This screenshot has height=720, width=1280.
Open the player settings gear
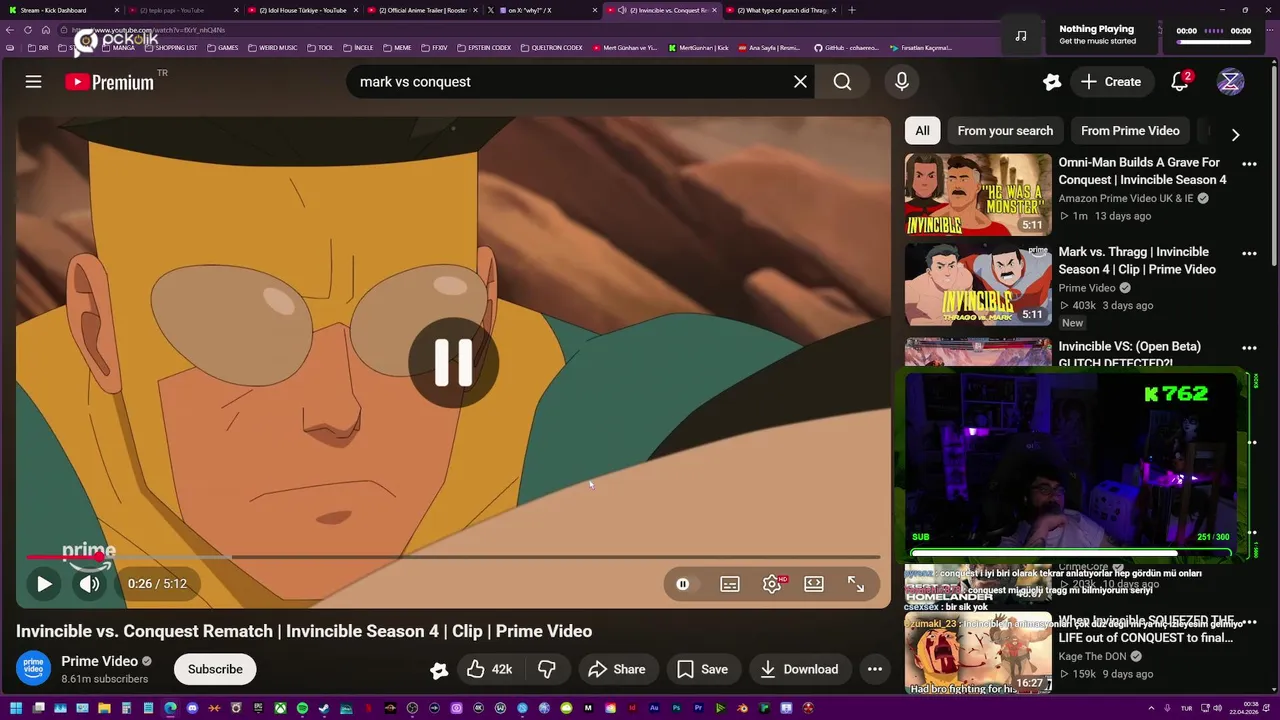click(x=772, y=584)
